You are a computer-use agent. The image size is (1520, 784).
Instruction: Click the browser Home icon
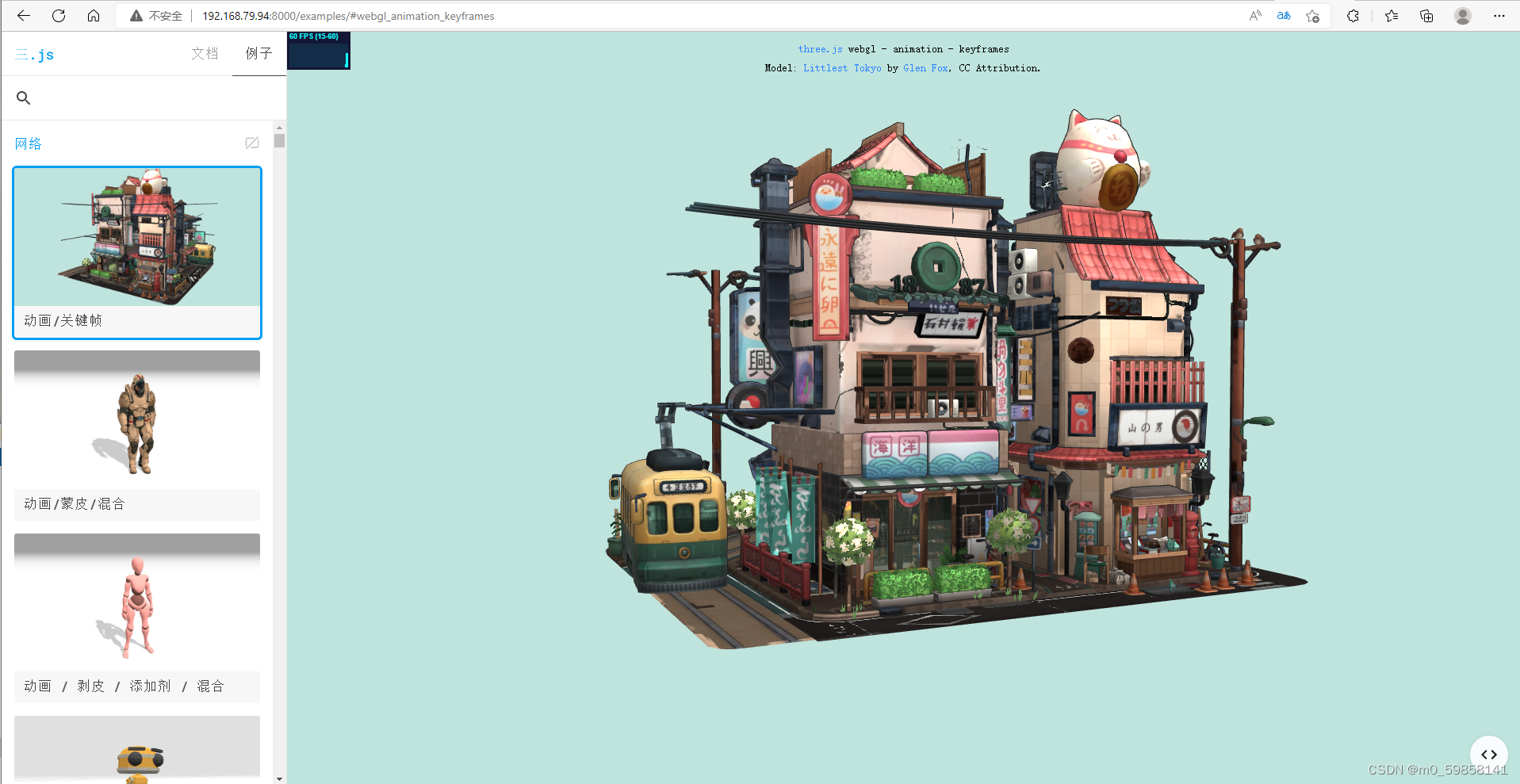[93, 15]
